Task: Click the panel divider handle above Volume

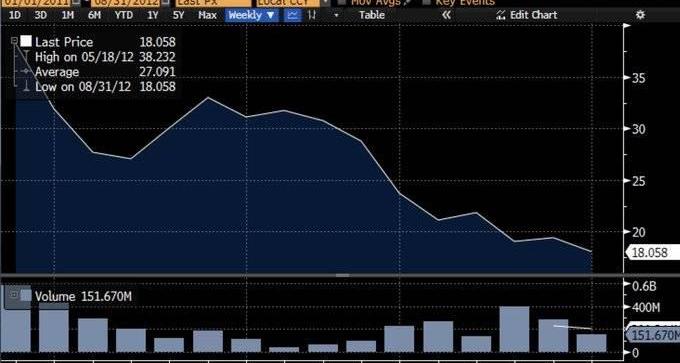Action: [x=343, y=275]
